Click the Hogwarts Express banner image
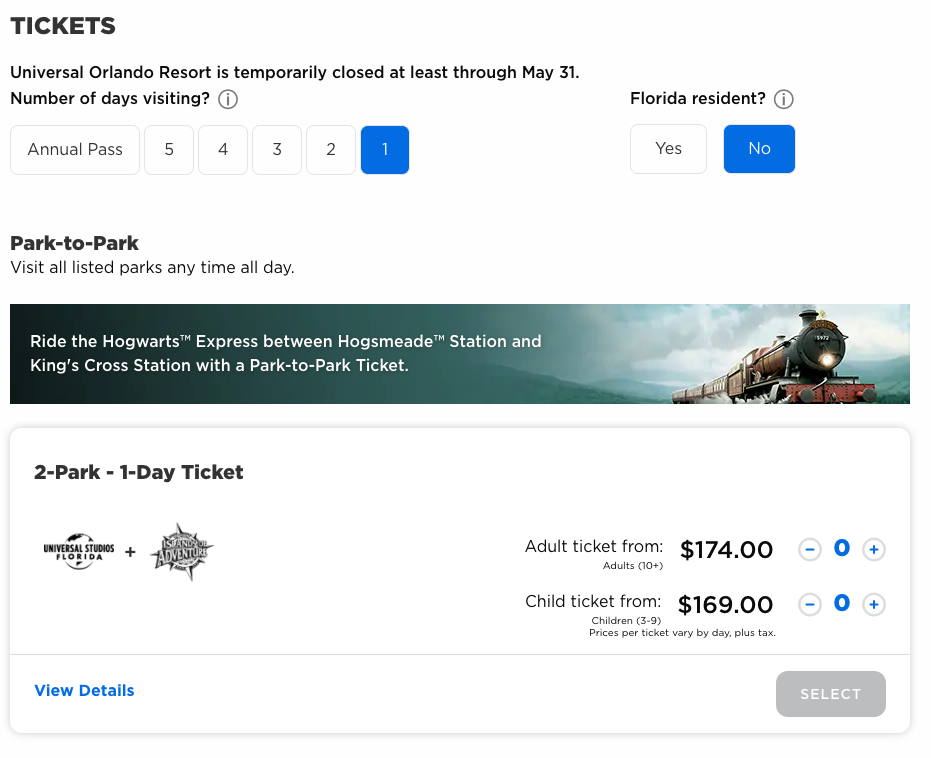Image resolution: width=931 pixels, height=758 pixels. coord(460,354)
